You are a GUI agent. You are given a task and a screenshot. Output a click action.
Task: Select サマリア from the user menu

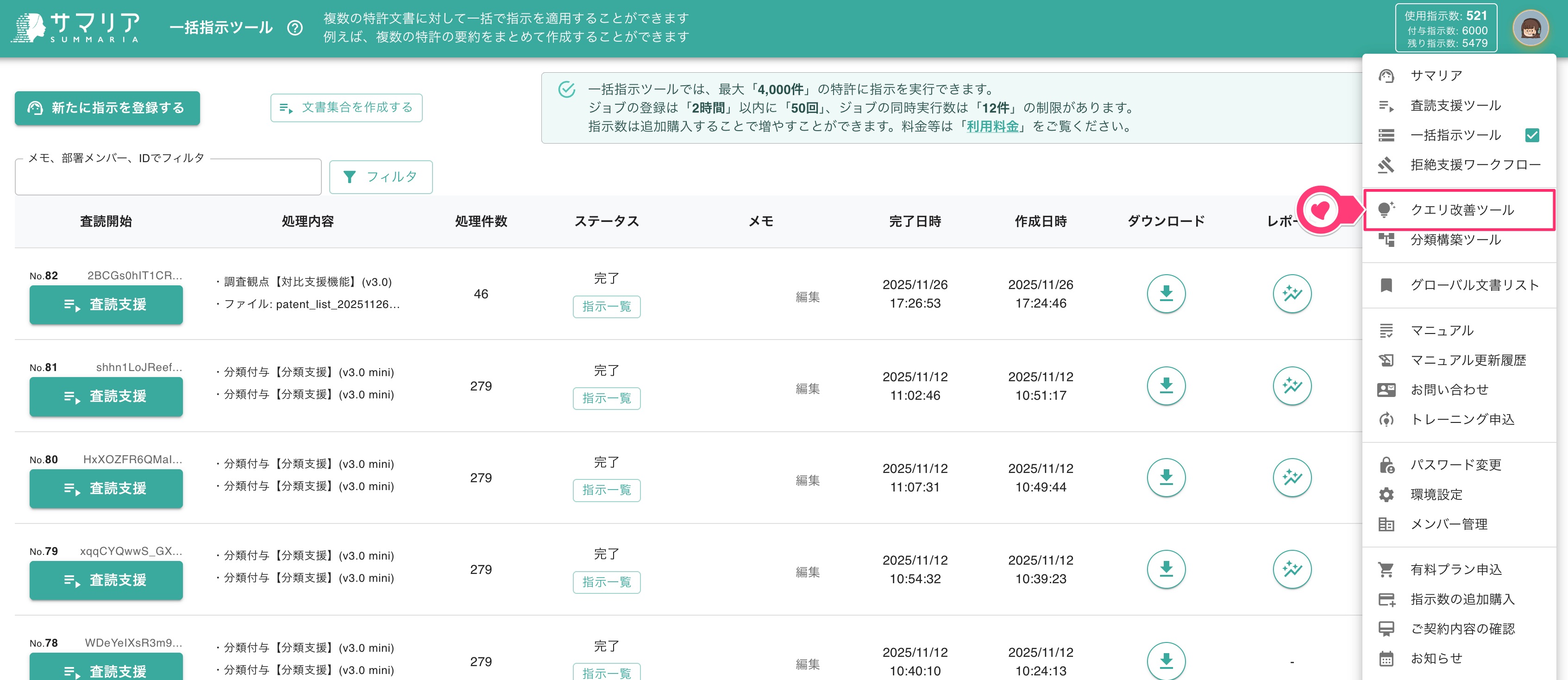click(1459, 76)
